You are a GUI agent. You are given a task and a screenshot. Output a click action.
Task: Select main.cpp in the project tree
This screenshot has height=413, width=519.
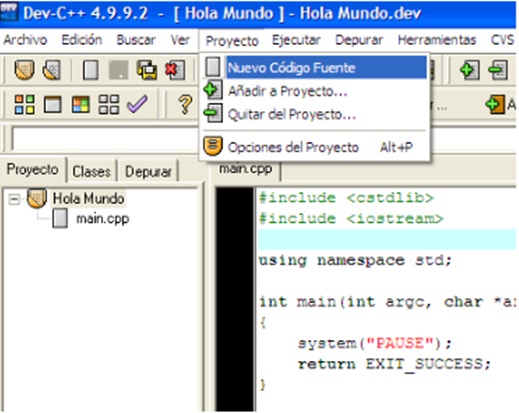[103, 219]
